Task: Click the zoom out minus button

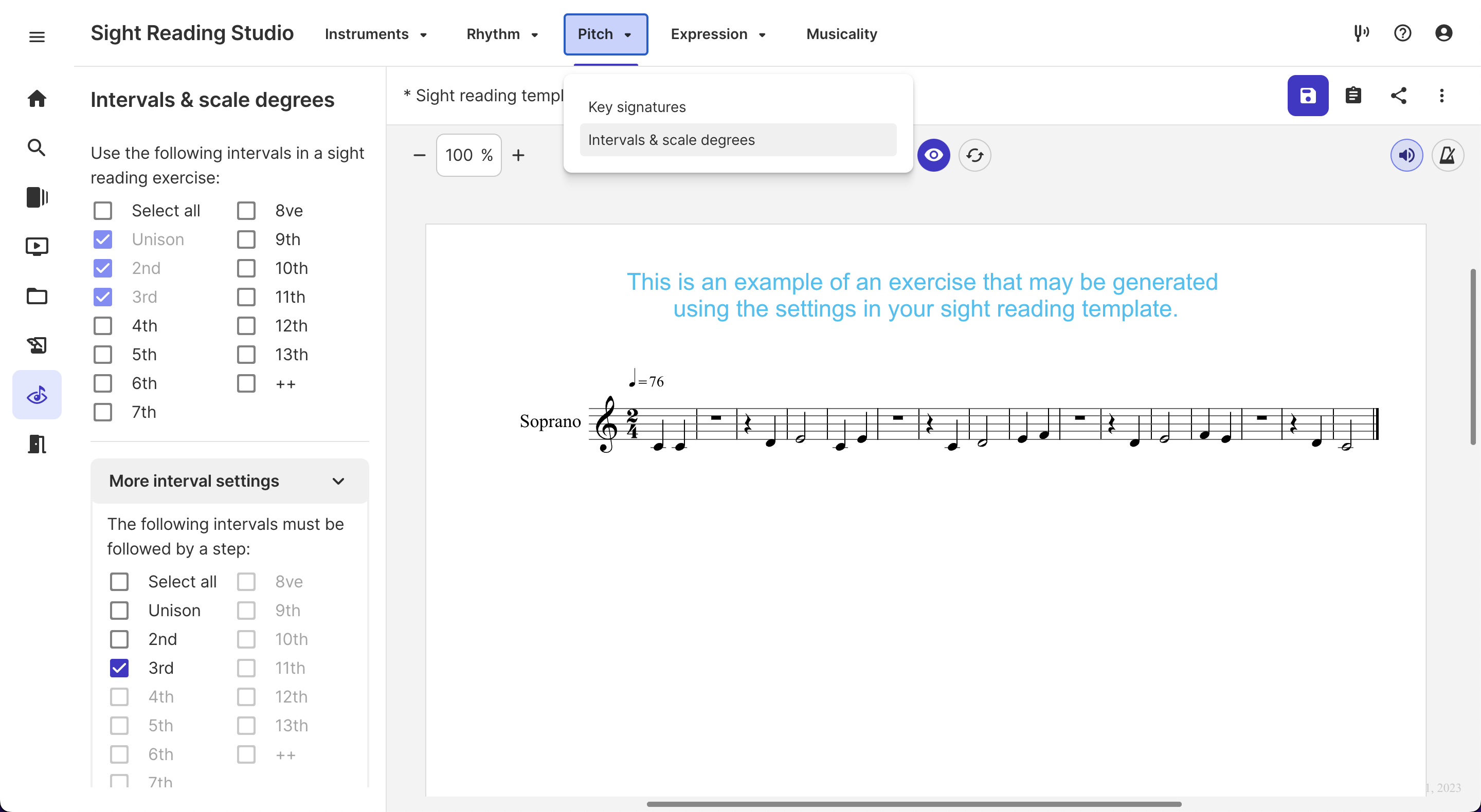Action: 419,155
